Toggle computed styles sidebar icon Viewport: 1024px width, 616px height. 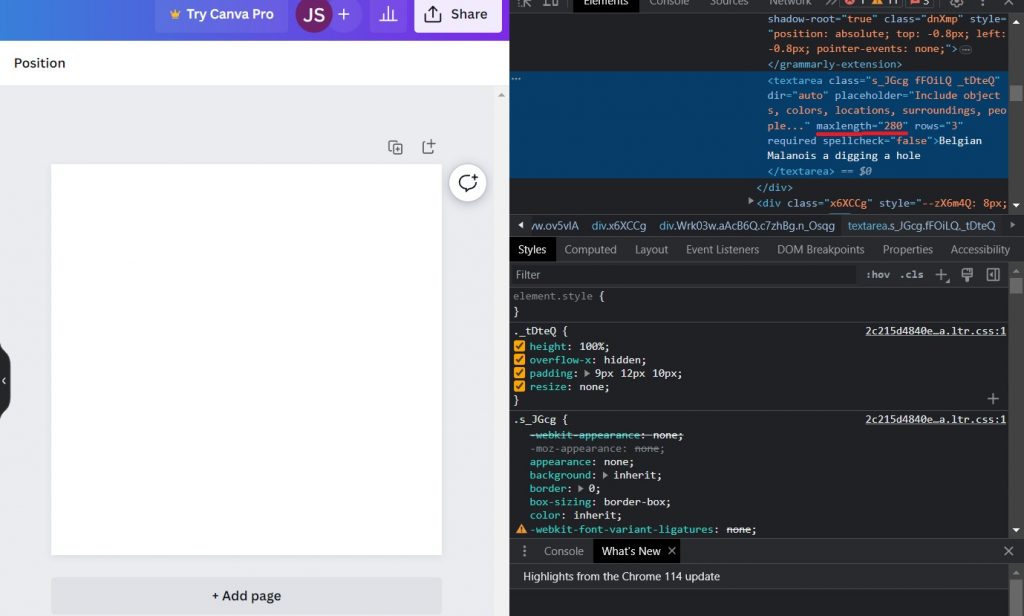[x=993, y=275]
